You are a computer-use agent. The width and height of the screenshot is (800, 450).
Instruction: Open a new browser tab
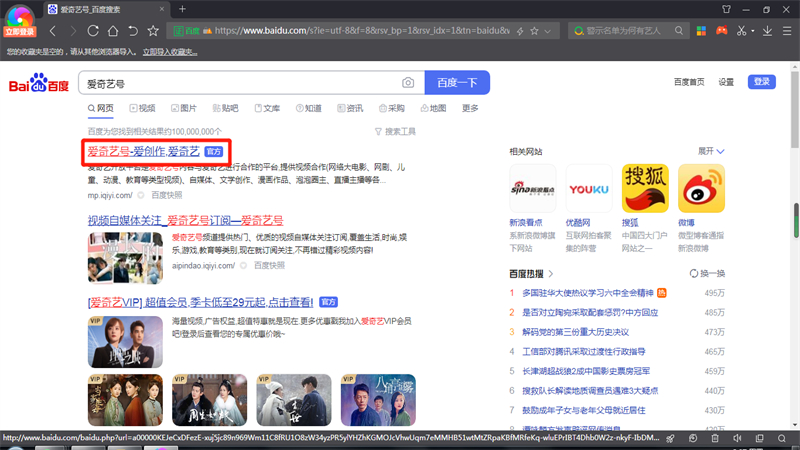click(182, 9)
